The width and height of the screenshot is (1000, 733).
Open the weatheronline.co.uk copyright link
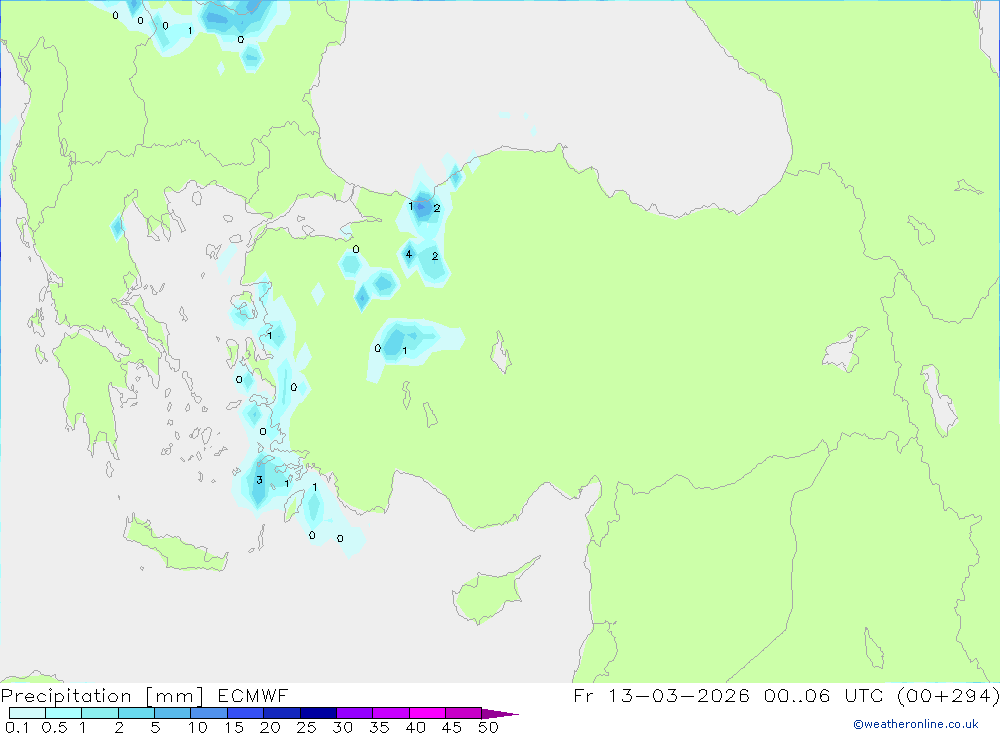[916, 724]
